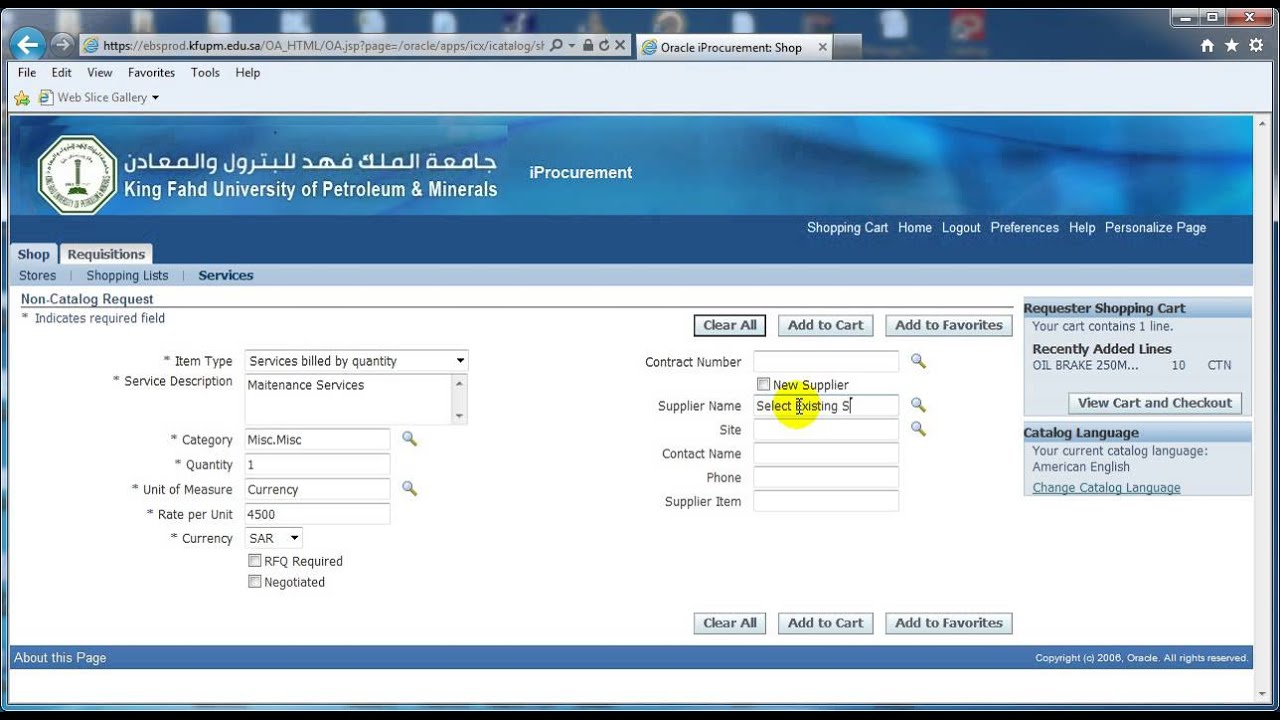The image size is (1280, 720).
Task: Click the Contact Name input field
Action: point(826,453)
